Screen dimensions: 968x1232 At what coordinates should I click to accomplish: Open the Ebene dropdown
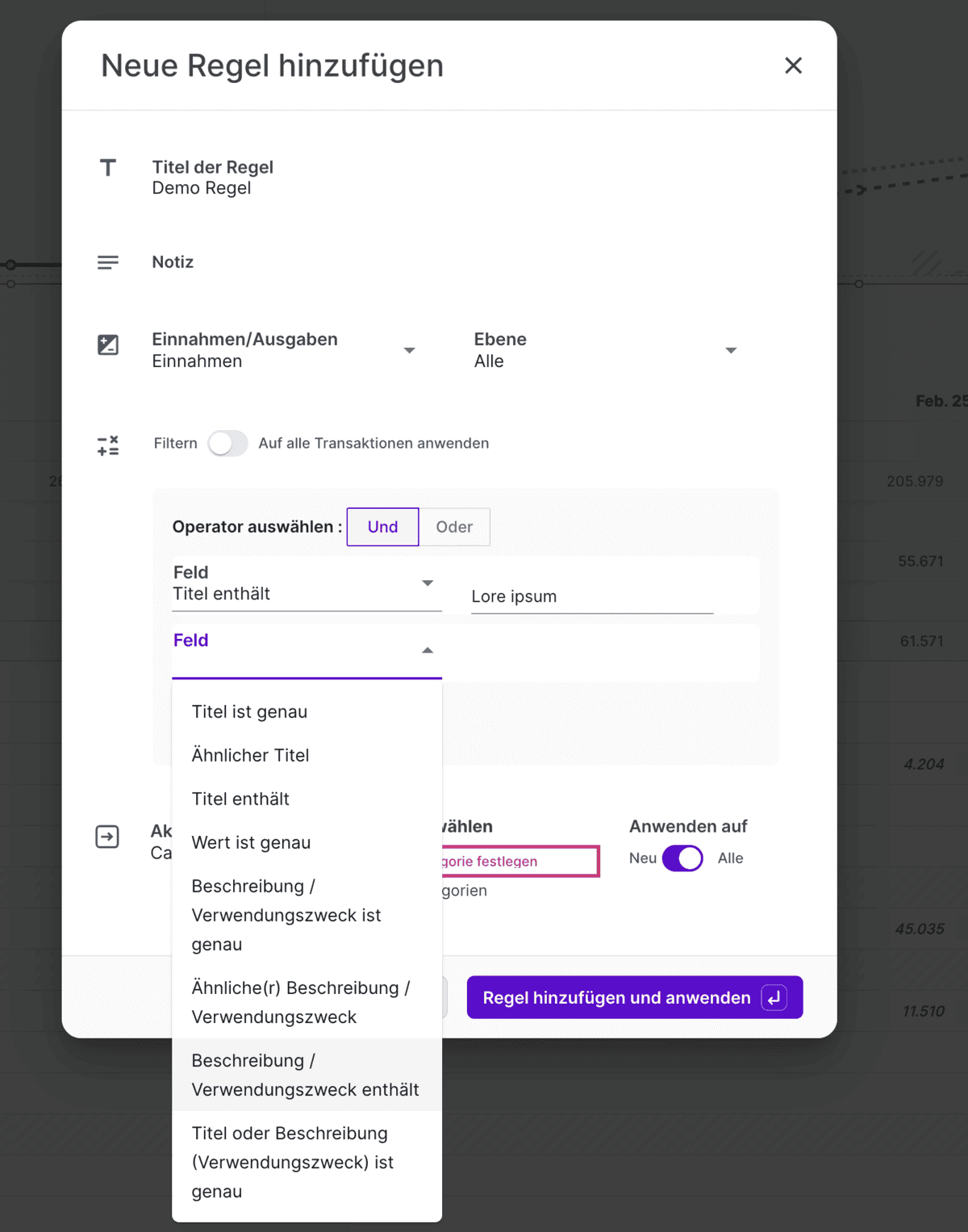pyautogui.click(x=730, y=351)
